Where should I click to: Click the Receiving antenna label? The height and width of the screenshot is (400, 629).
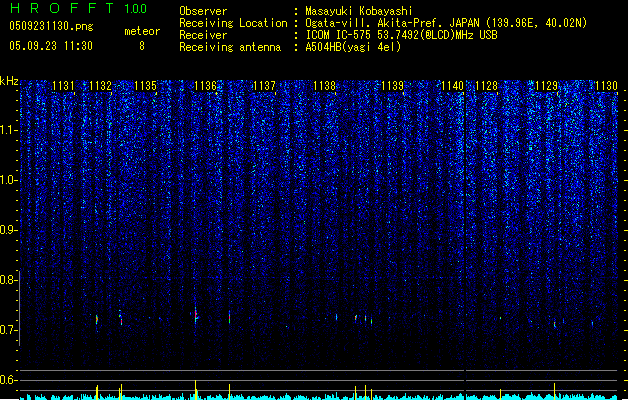click(x=230, y=47)
